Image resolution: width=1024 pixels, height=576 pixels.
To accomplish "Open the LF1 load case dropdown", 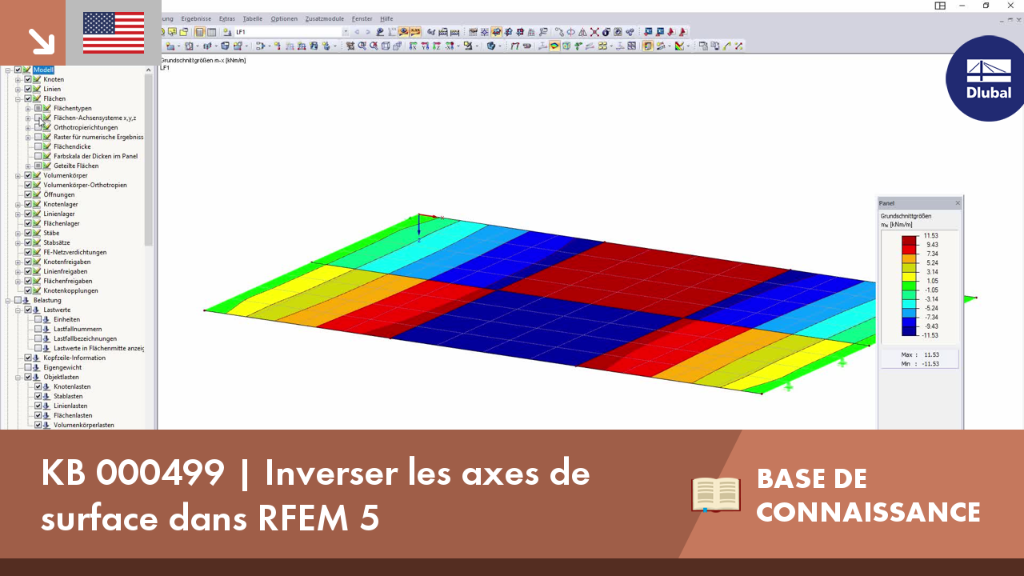I will [x=345, y=32].
